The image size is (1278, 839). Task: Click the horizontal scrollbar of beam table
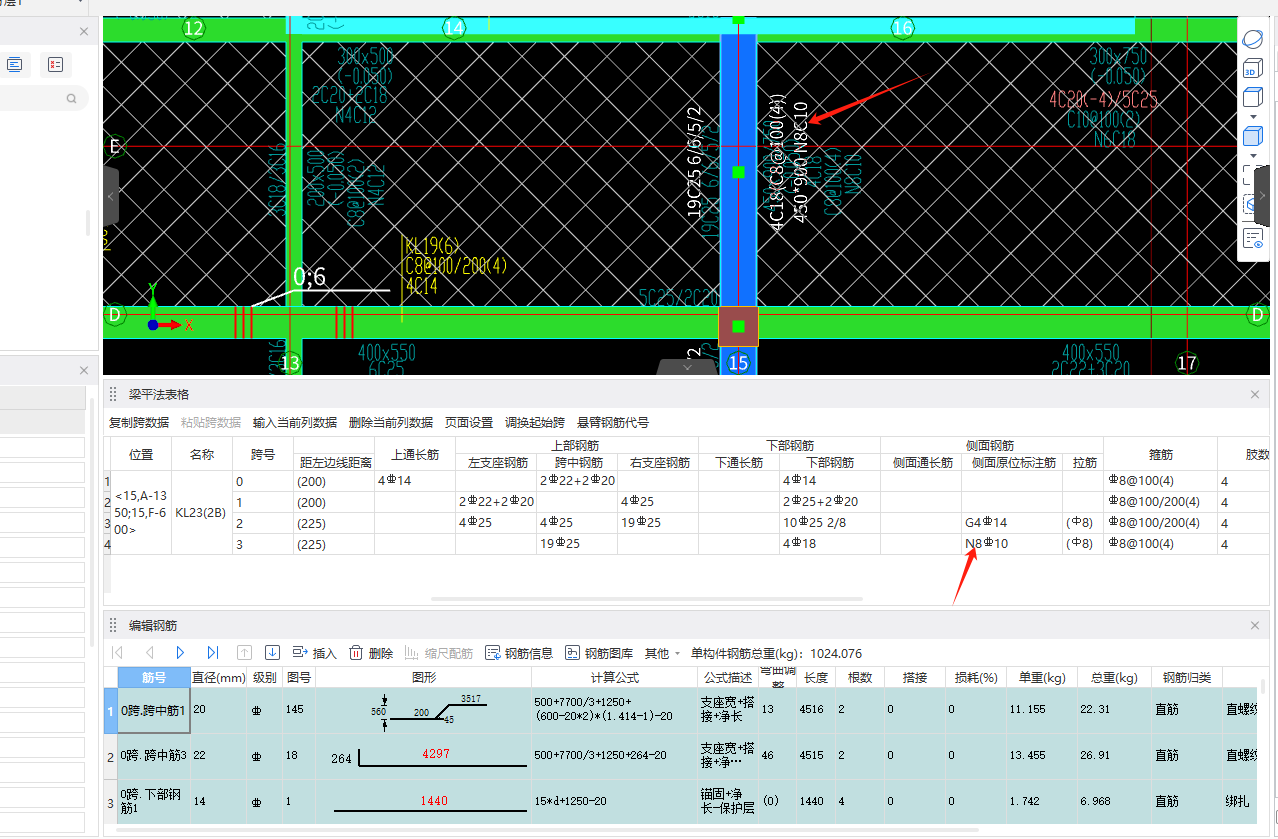click(648, 600)
